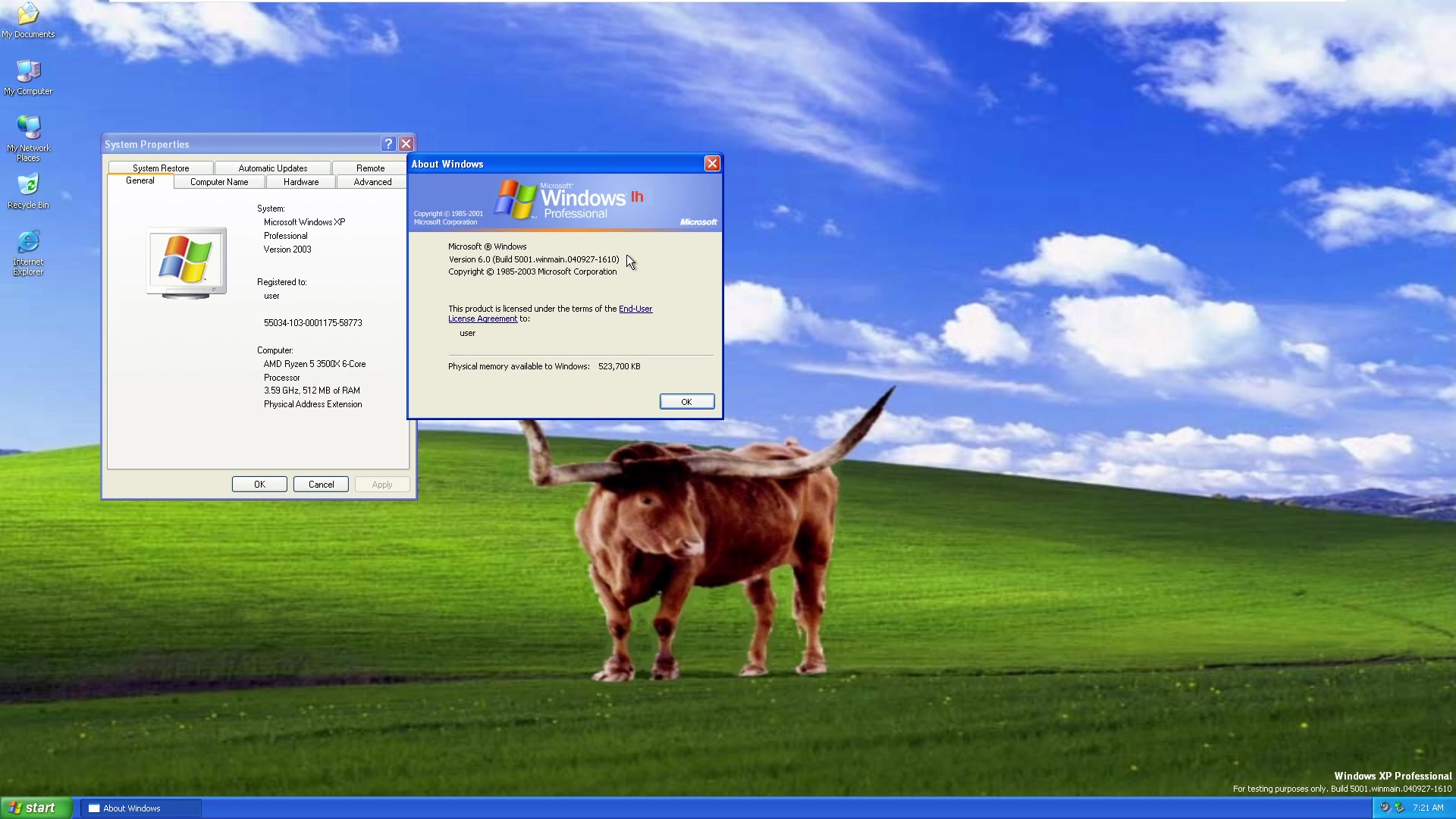Click the Windows logo monitor image in System Properties
1456x819 pixels.
[187, 263]
